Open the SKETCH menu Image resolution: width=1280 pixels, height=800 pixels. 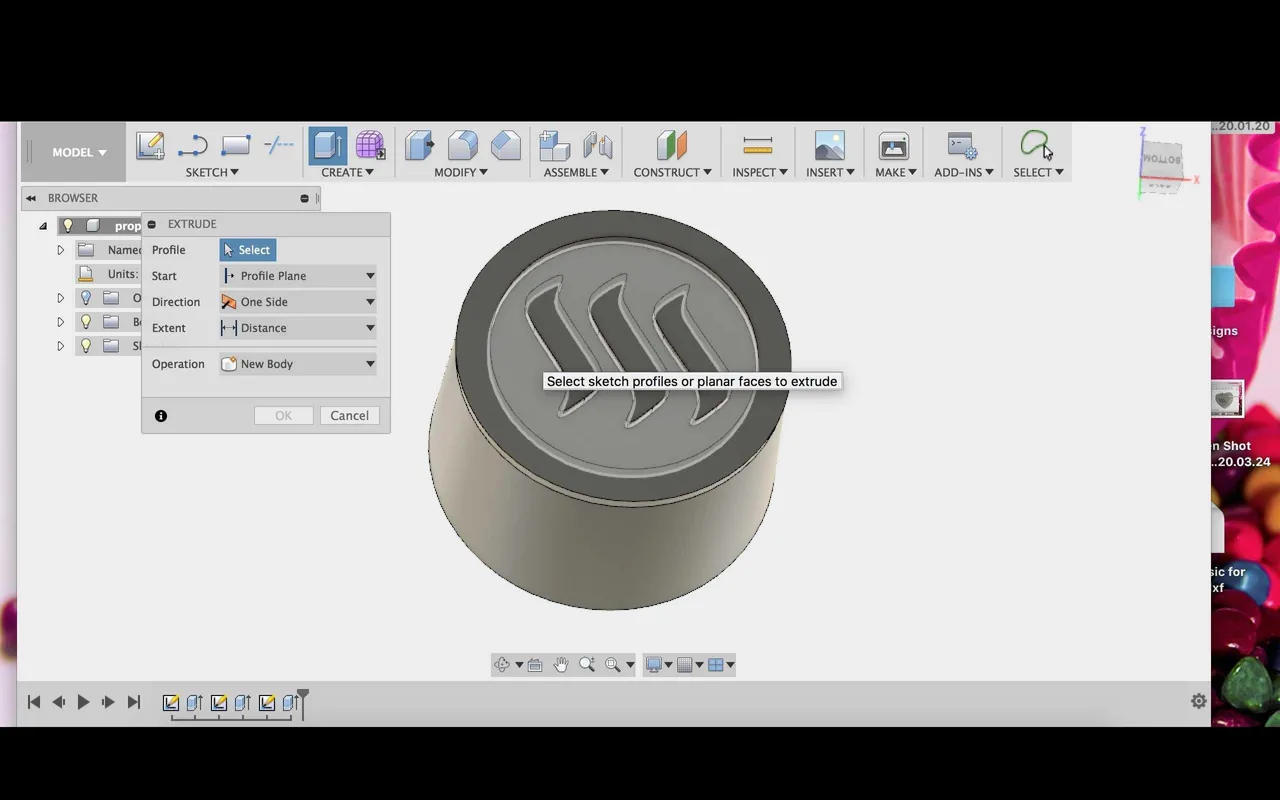point(212,172)
